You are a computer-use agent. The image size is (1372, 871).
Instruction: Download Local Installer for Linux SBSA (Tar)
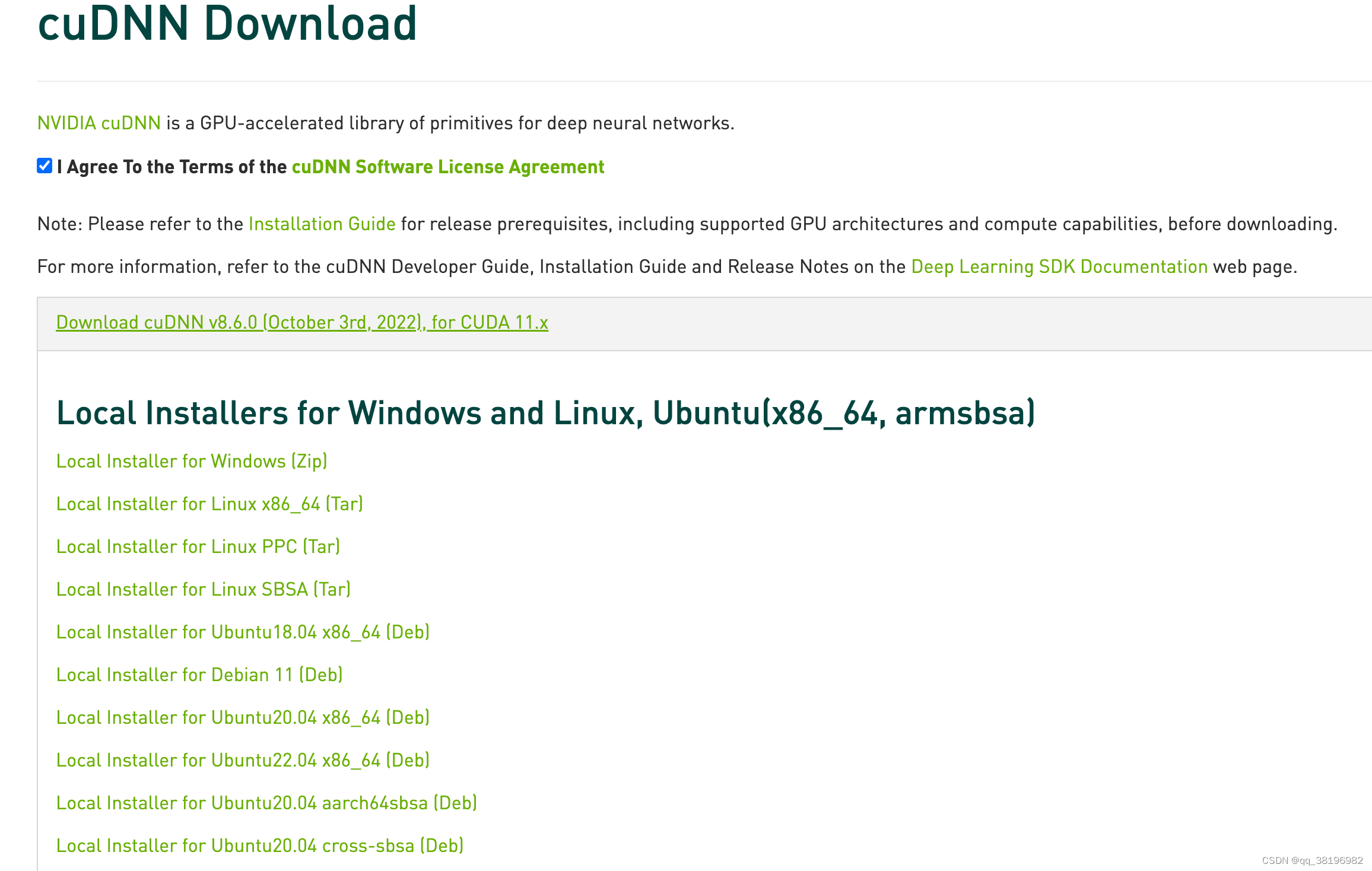[204, 589]
